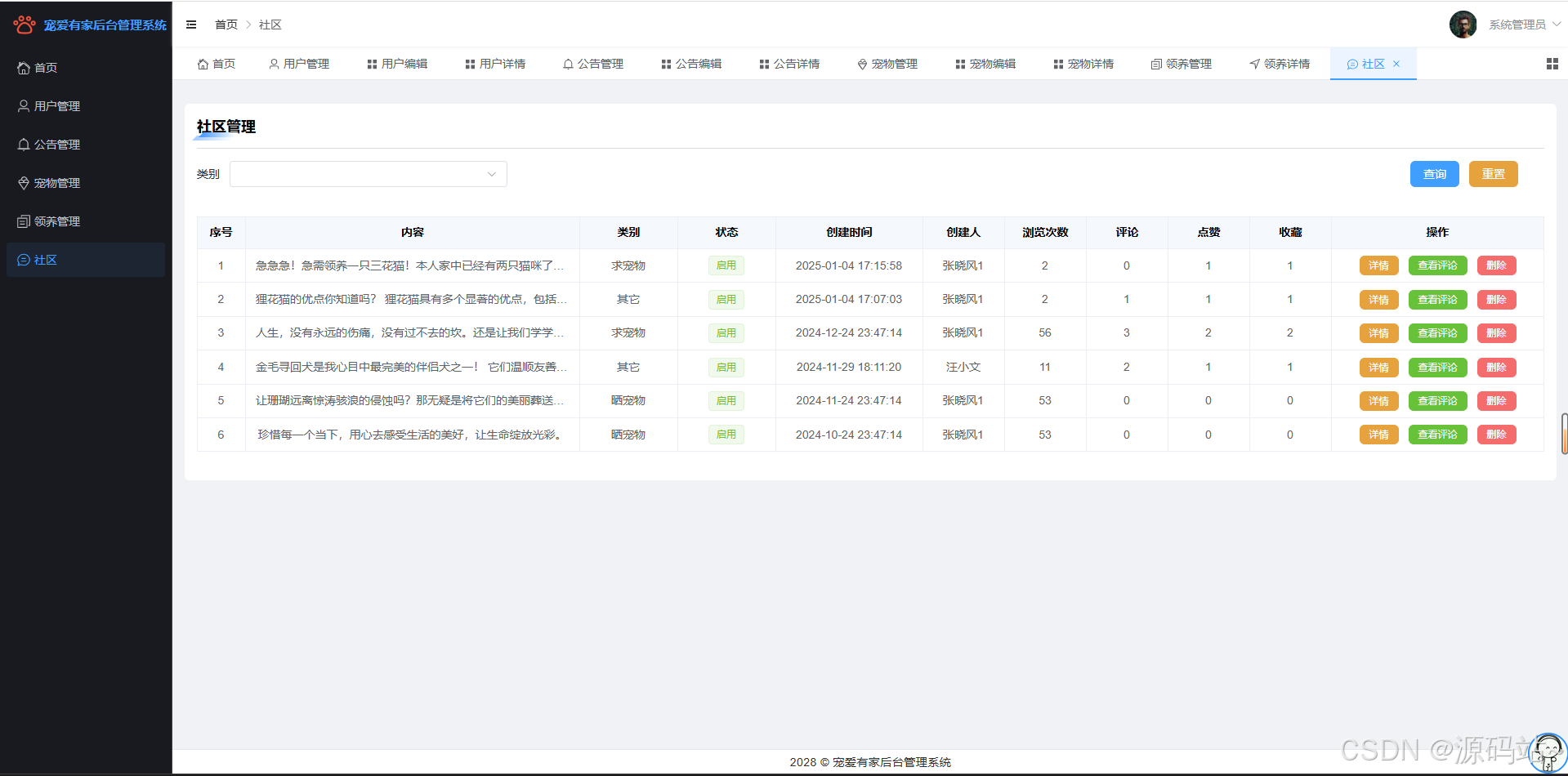Click 查看评论 for the 金毛寻回犬 post
The width and height of the screenshot is (1568, 776).
click(x=1437, y=368)
